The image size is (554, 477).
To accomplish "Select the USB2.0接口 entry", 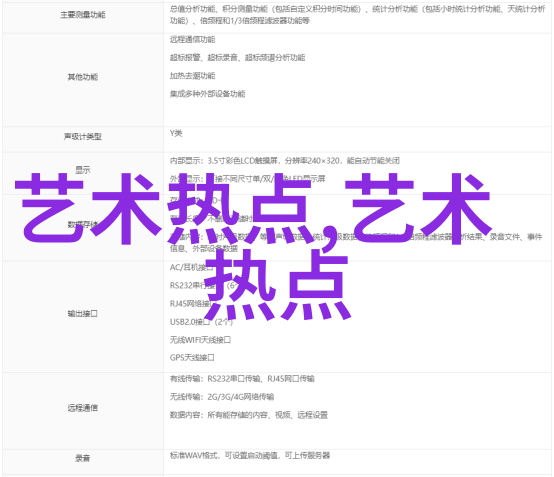I will click(201, 322).
